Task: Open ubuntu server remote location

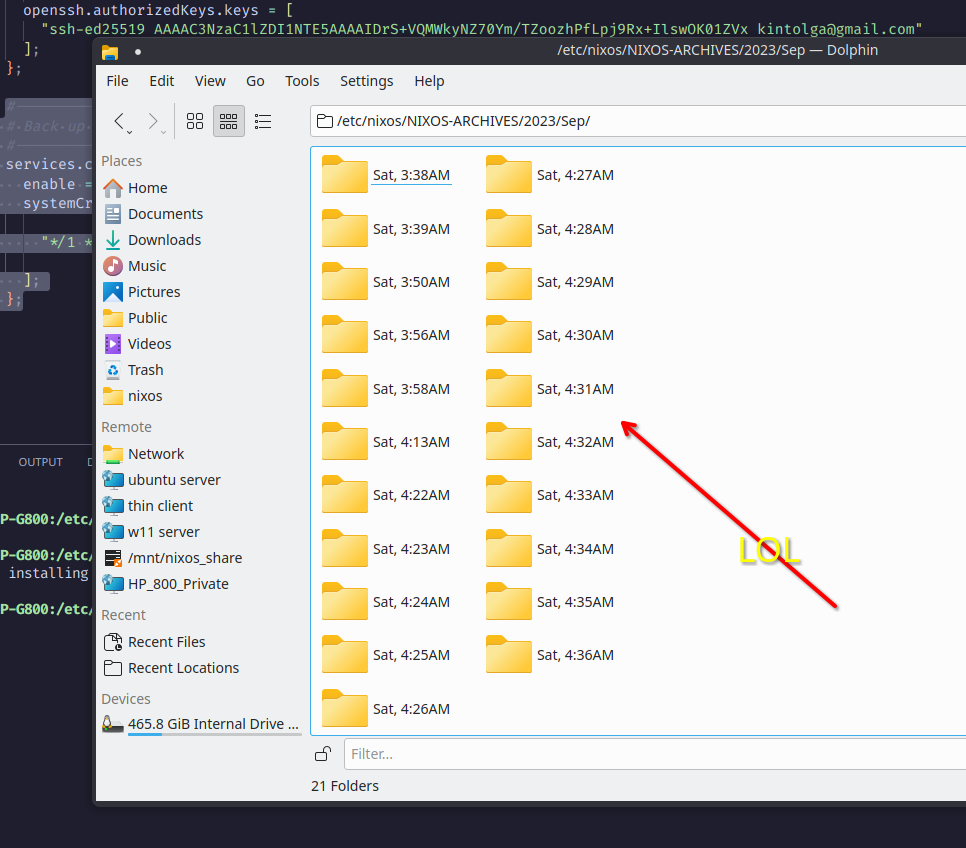Action: (200, 480)
